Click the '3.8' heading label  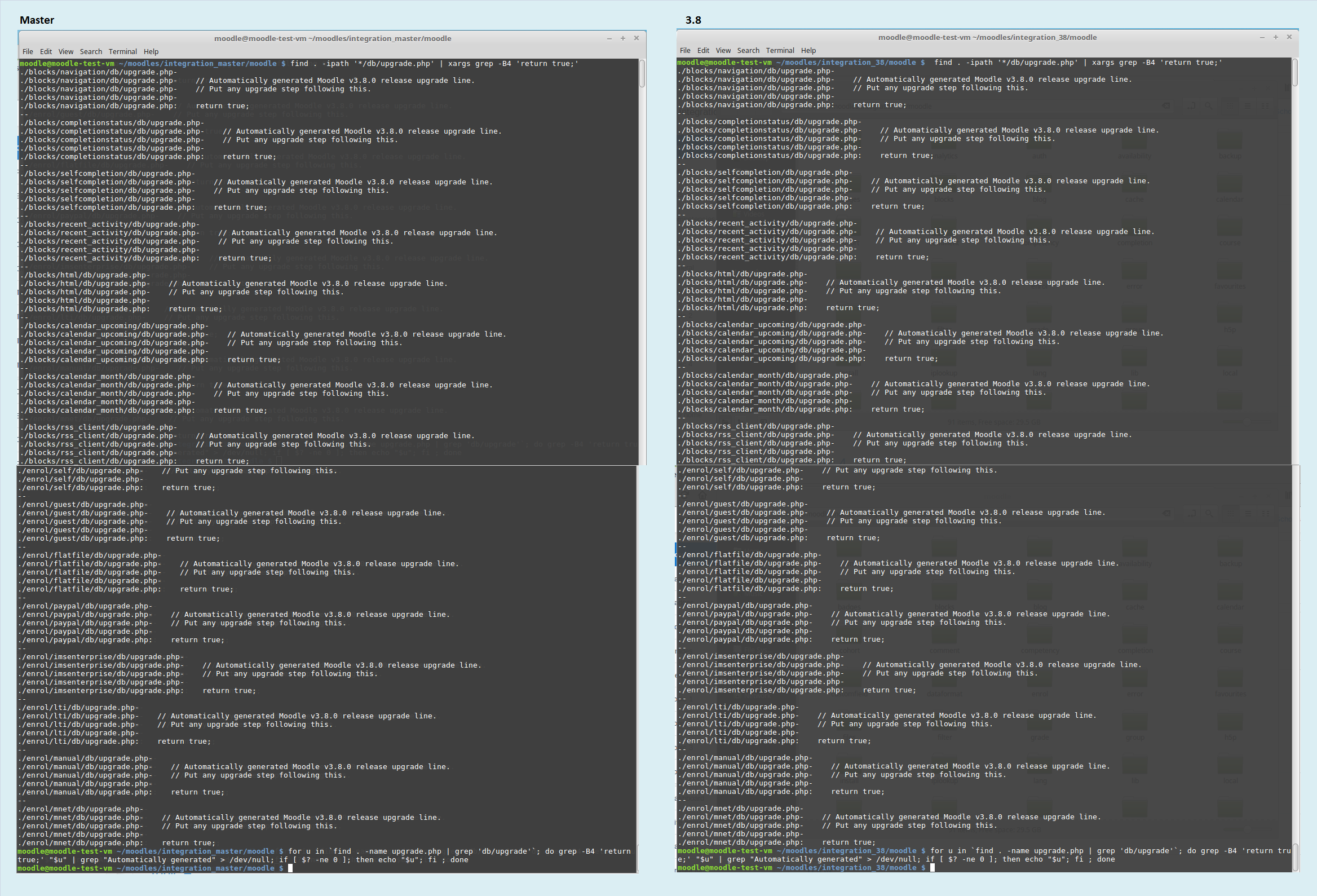click(693, 20)
